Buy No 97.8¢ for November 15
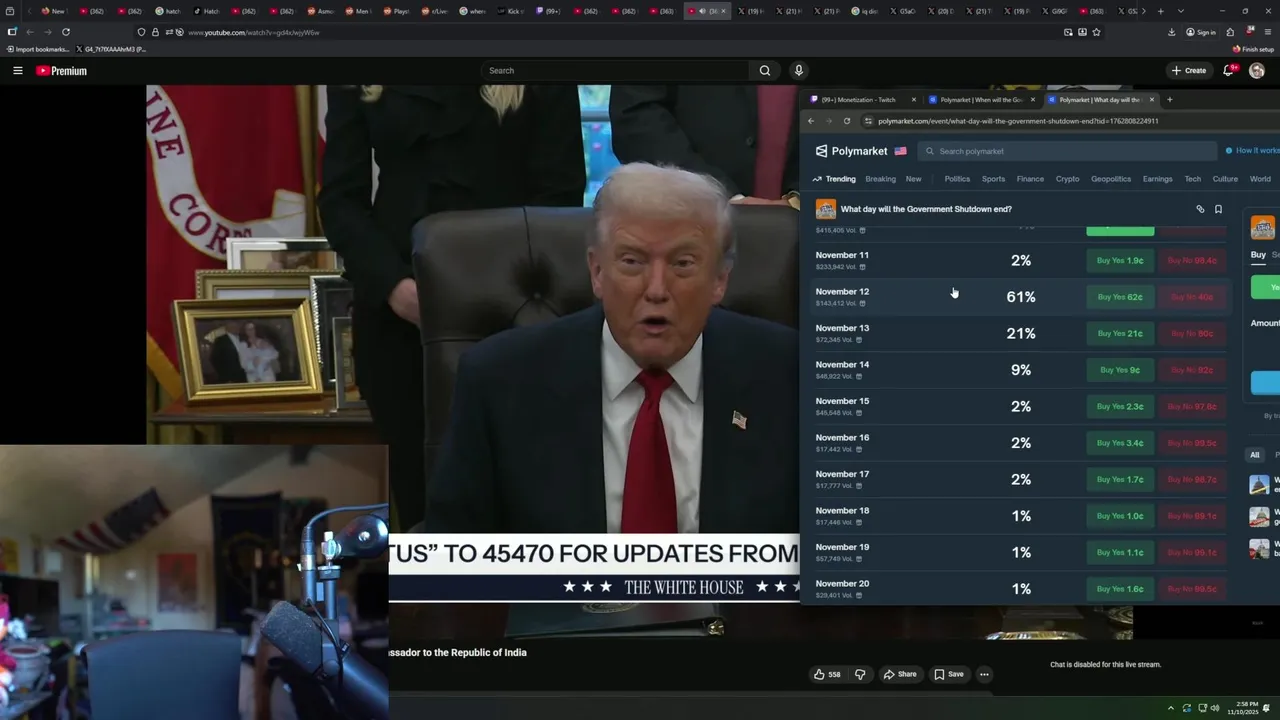1280x720 pixels. 1192,406
